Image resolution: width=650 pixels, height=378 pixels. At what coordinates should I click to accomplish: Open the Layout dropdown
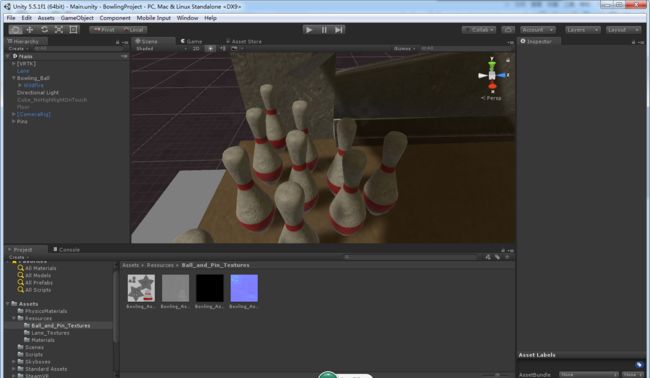[623, 30]
